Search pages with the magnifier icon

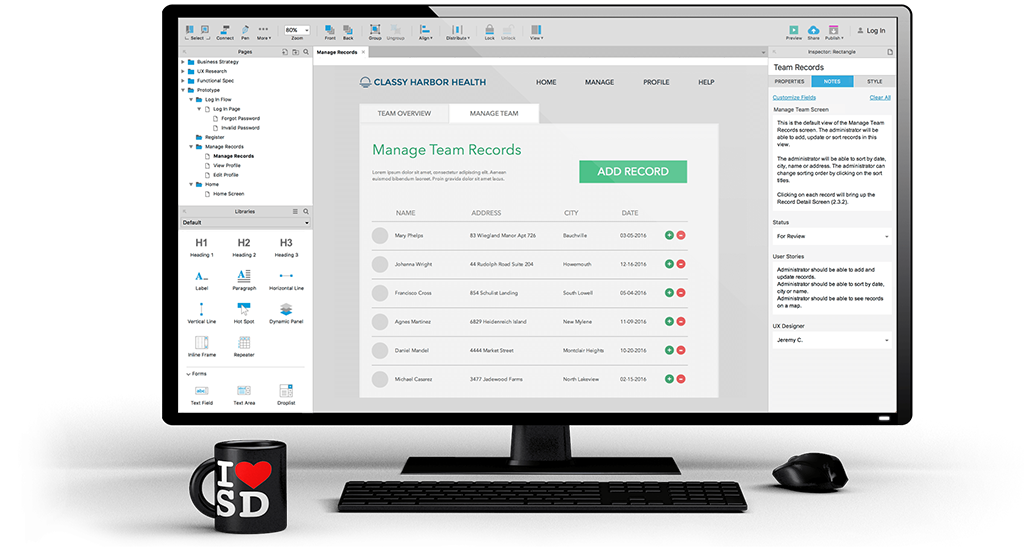tap(306, 52)
